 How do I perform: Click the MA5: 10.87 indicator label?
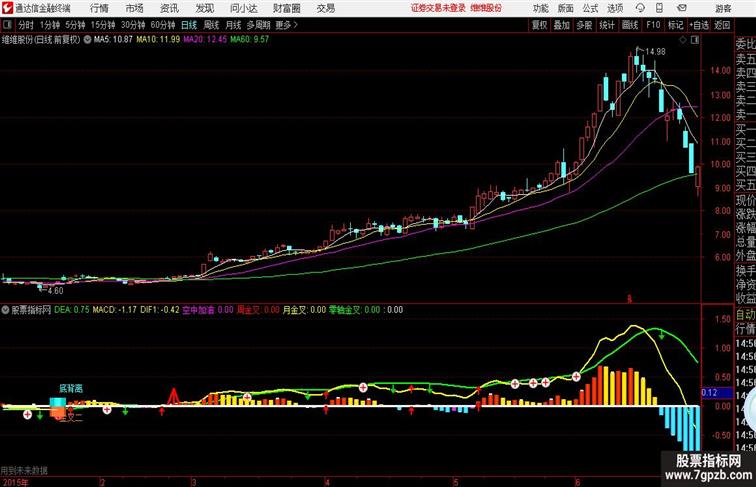113,40
